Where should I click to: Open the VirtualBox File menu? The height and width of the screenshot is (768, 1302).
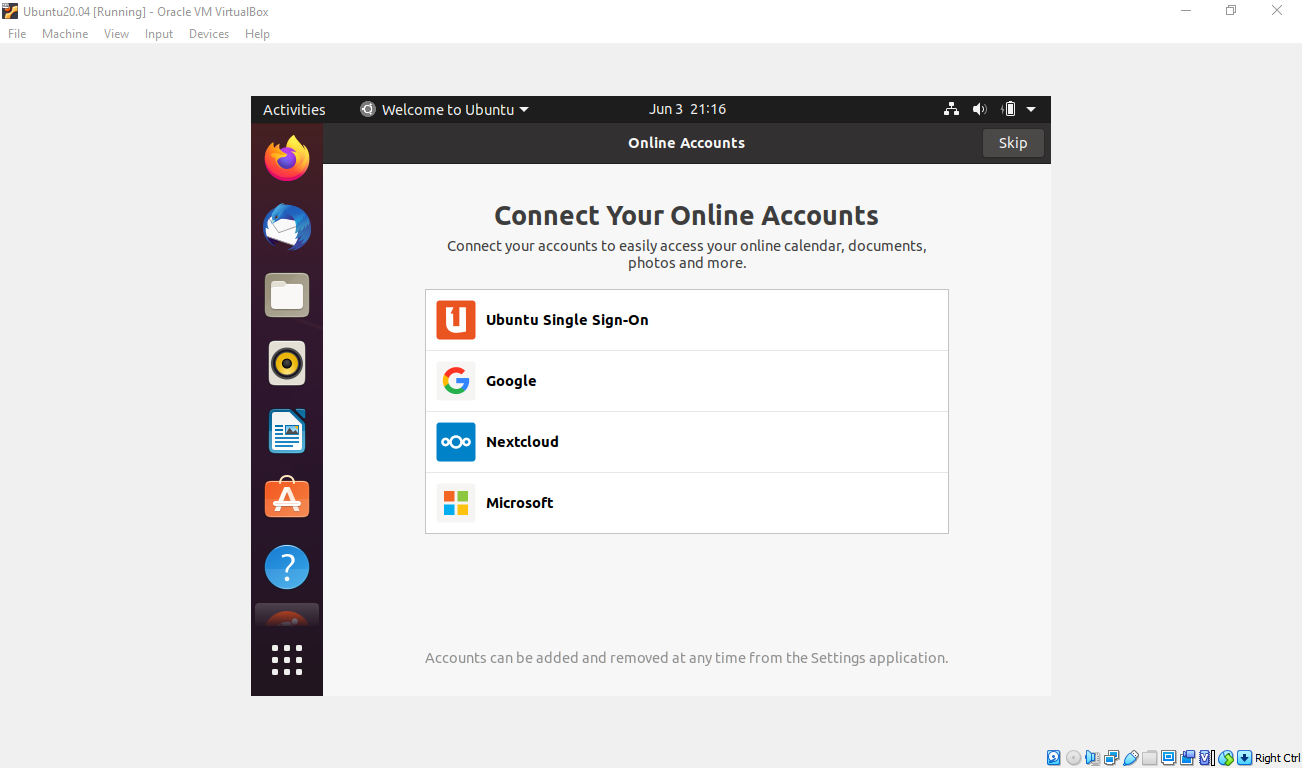point(17,34)
